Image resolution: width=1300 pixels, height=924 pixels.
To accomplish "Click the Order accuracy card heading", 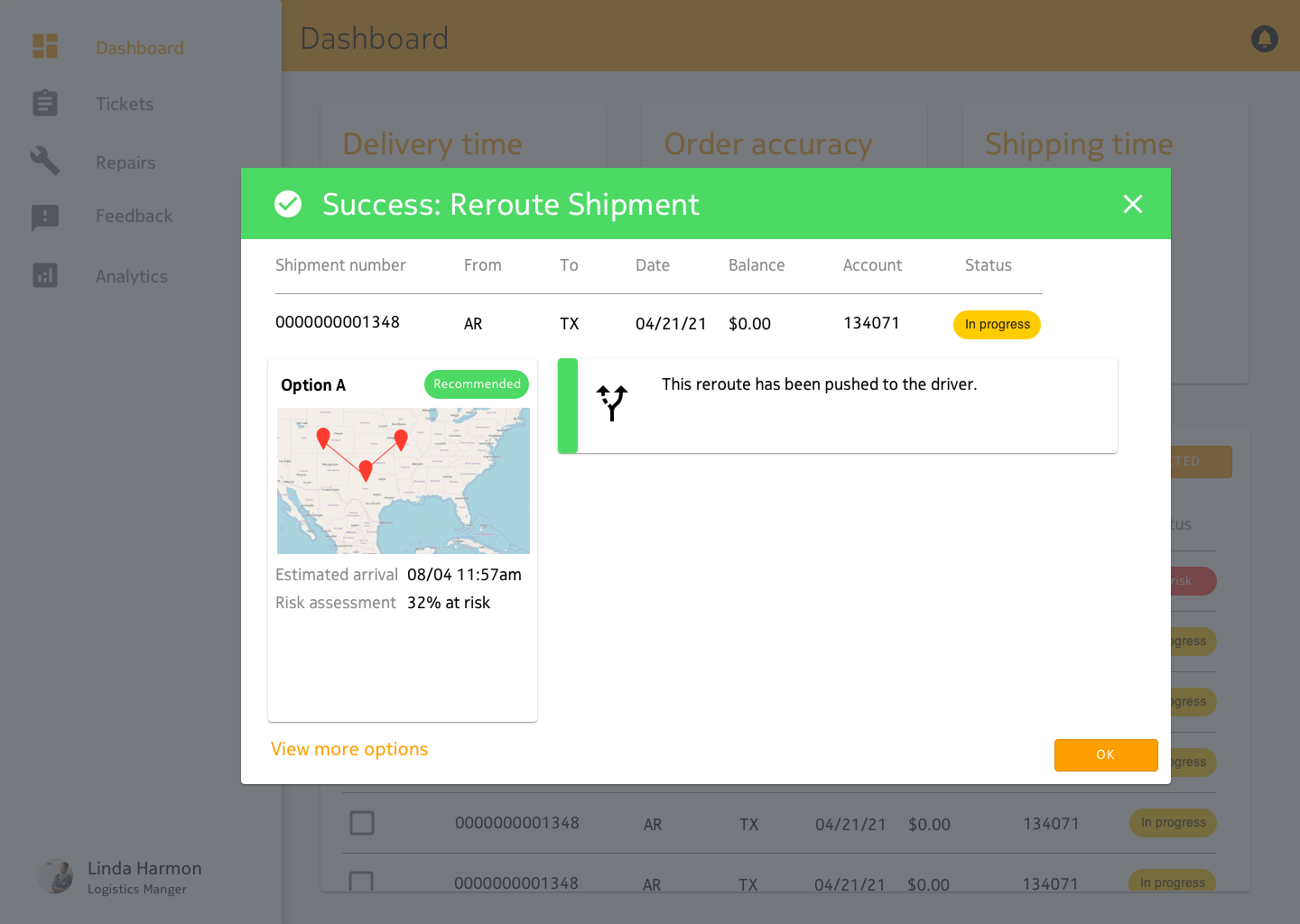I will pyautogui.click(x=768, y=144).
